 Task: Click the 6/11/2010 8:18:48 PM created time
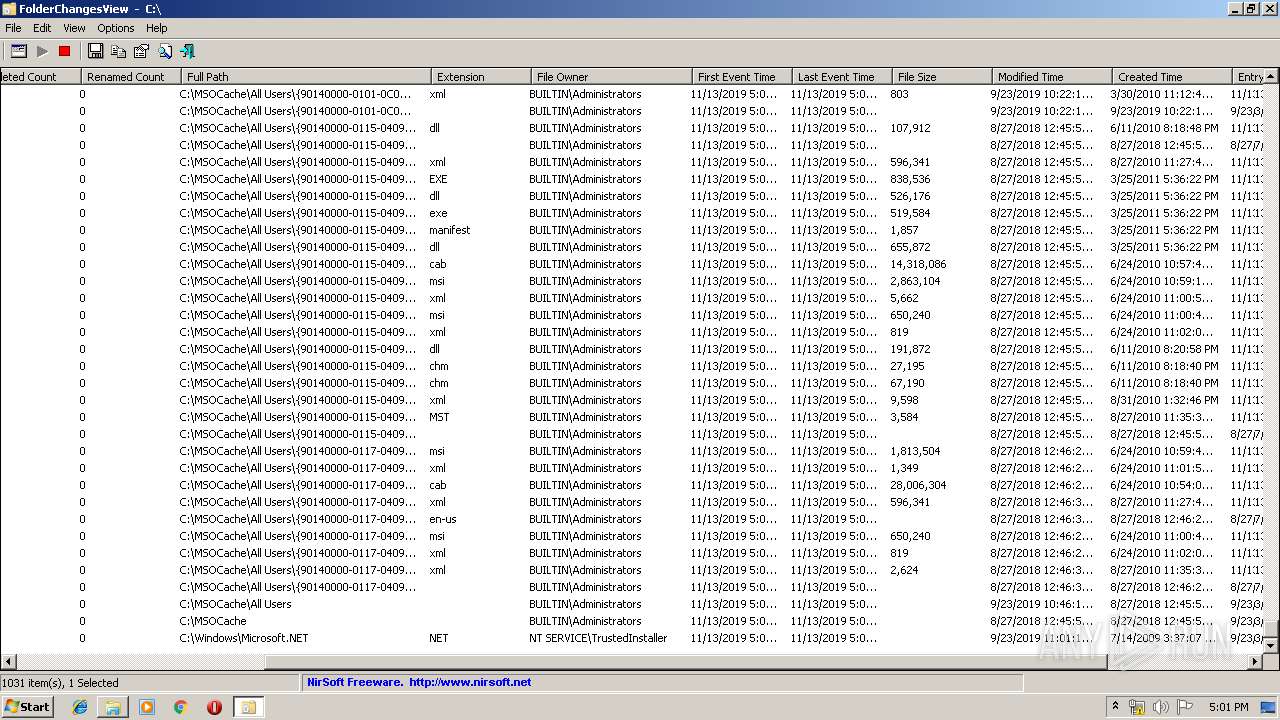1164,128
